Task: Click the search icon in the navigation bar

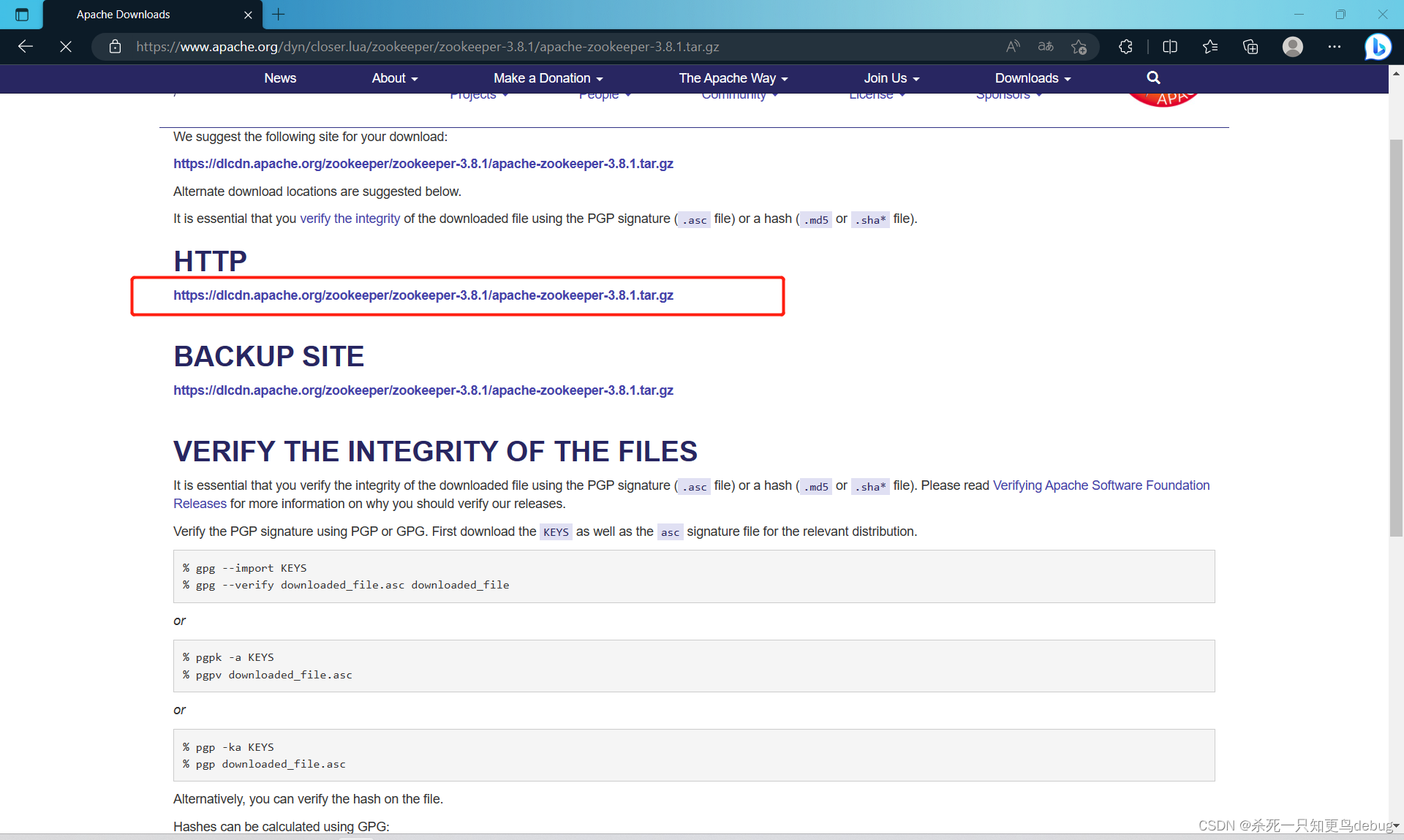Action: (1155, 78)
